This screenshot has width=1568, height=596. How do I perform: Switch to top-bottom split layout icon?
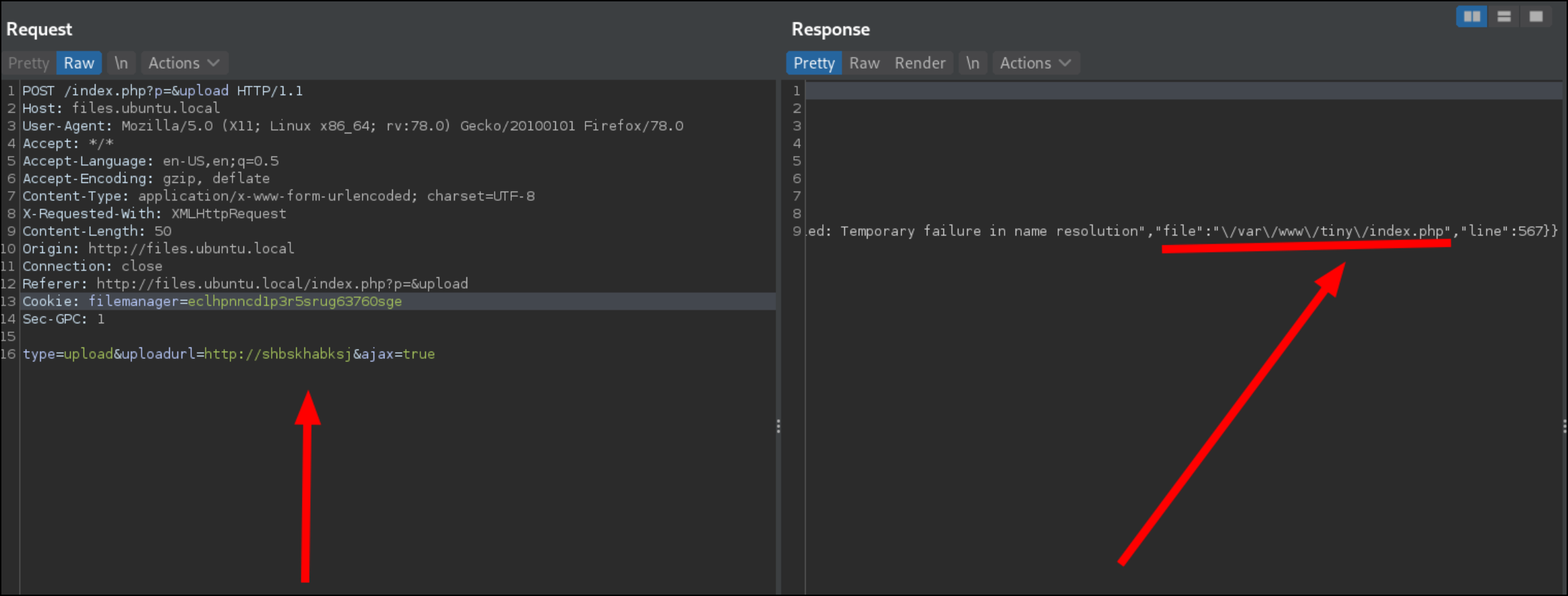coord(1503,17)
